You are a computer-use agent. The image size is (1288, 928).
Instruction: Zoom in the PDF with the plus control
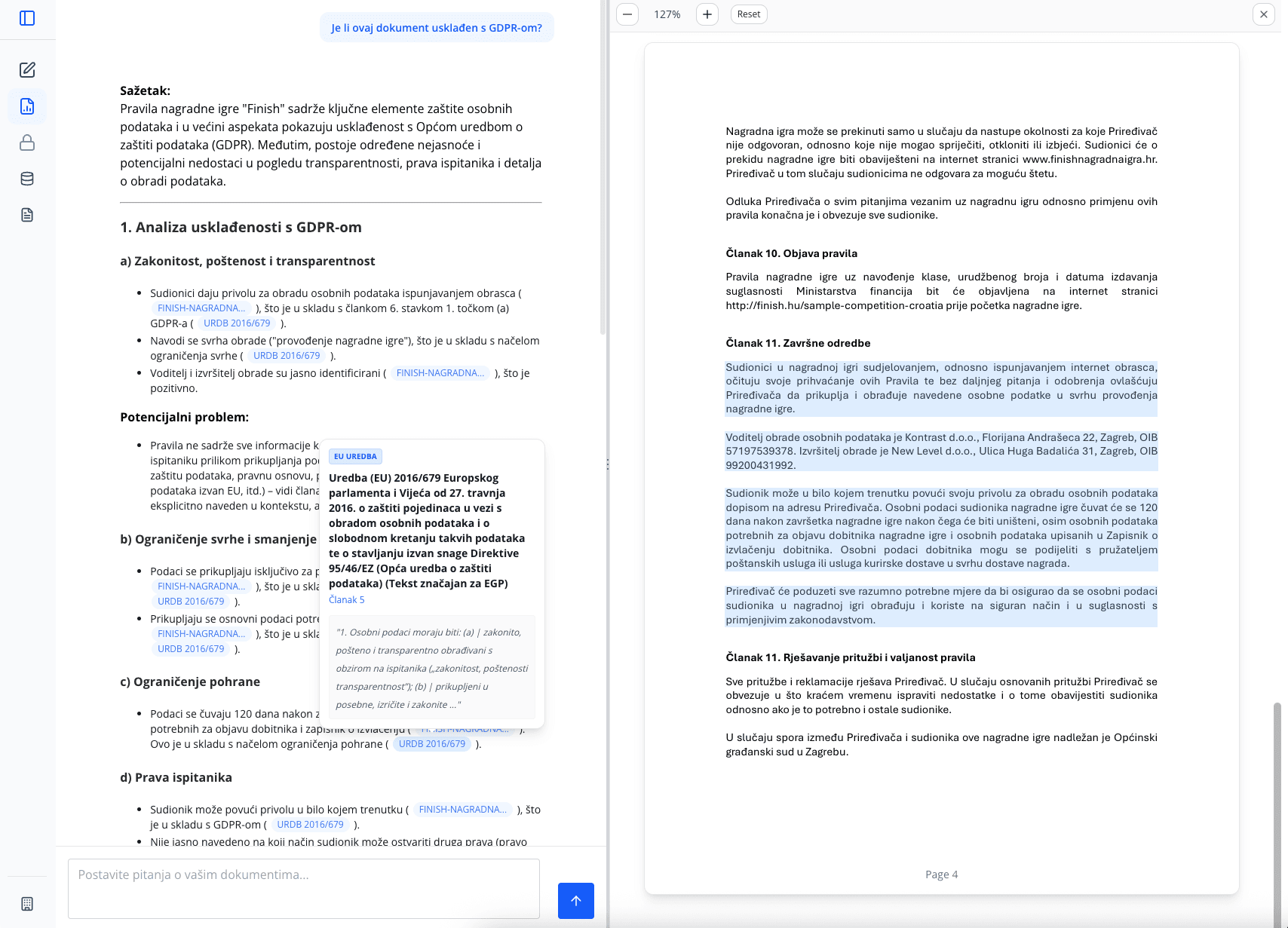pos(707,14)
